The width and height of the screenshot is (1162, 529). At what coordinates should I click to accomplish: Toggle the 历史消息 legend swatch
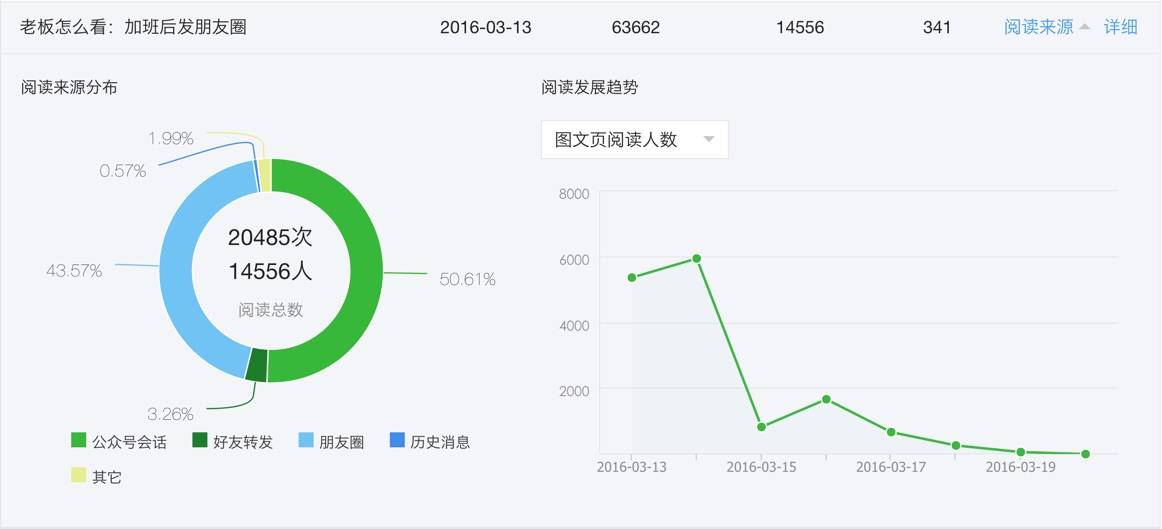pyautogui.click(x=397, y=441)
